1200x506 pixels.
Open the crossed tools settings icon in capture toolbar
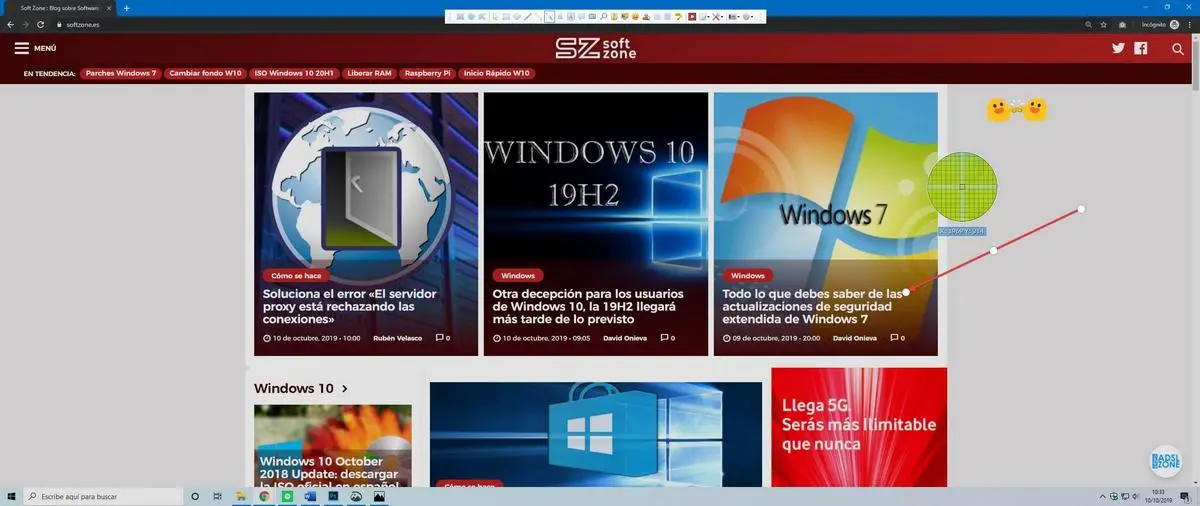pos(716,17)
